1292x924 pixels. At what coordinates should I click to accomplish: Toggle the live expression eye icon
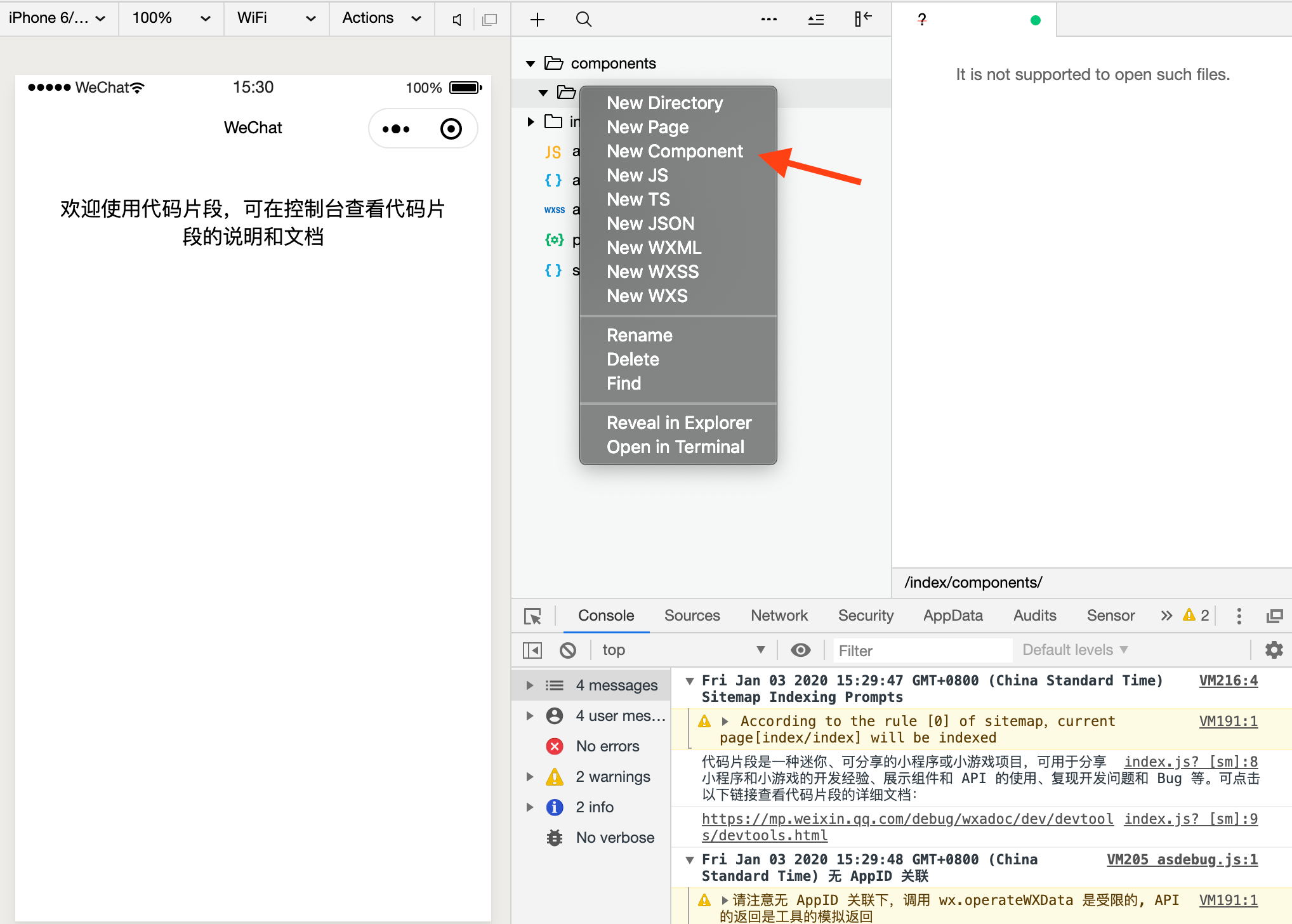click(800, 650)
